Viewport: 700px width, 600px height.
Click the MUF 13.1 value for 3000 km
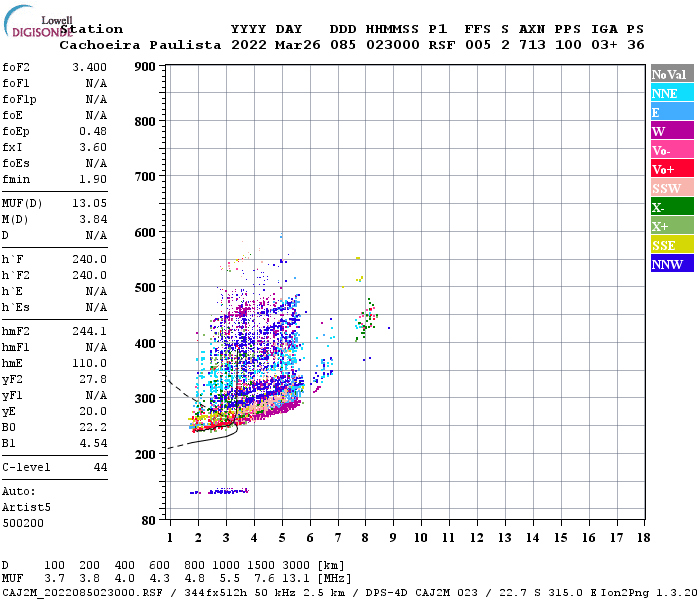[x=296, y=579]
